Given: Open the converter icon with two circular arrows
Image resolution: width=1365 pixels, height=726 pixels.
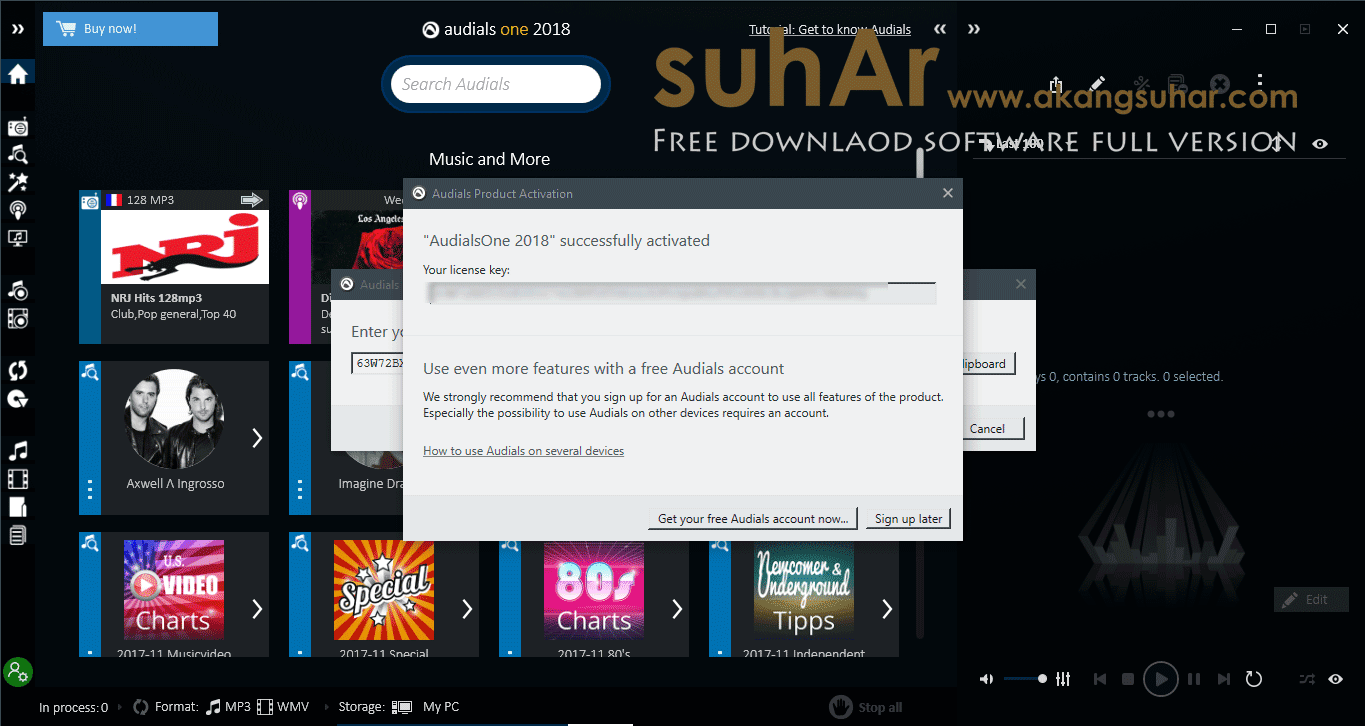Looking at the screenshot, I should coord(17,371).
